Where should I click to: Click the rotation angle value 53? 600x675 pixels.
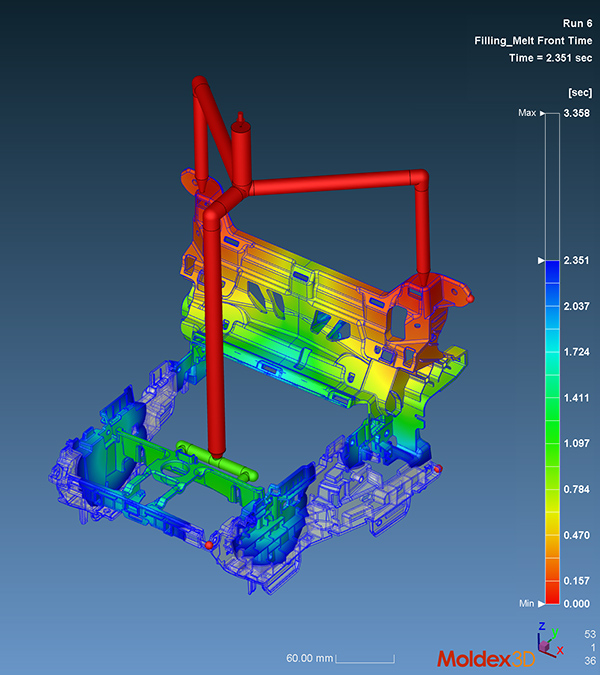(x=590, y=635)
